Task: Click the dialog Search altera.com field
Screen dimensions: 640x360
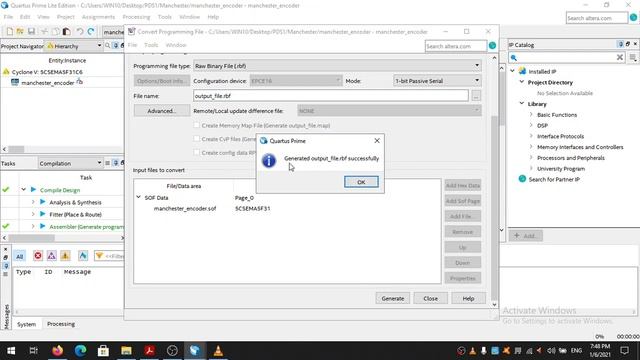Action: coord(456,46)
